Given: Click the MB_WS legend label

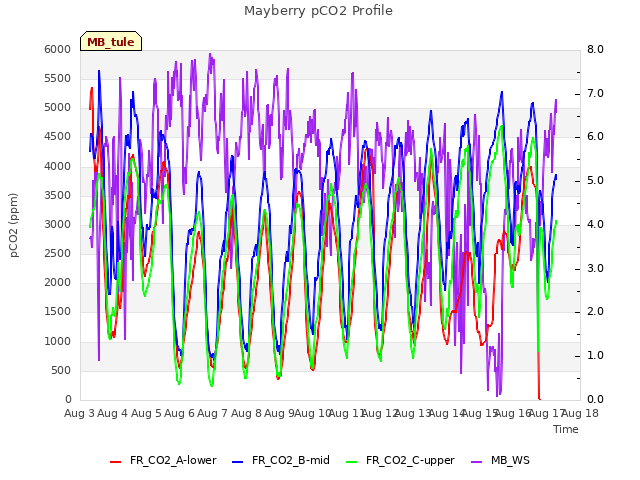Looking at the screenshot, I should point(510,460).
